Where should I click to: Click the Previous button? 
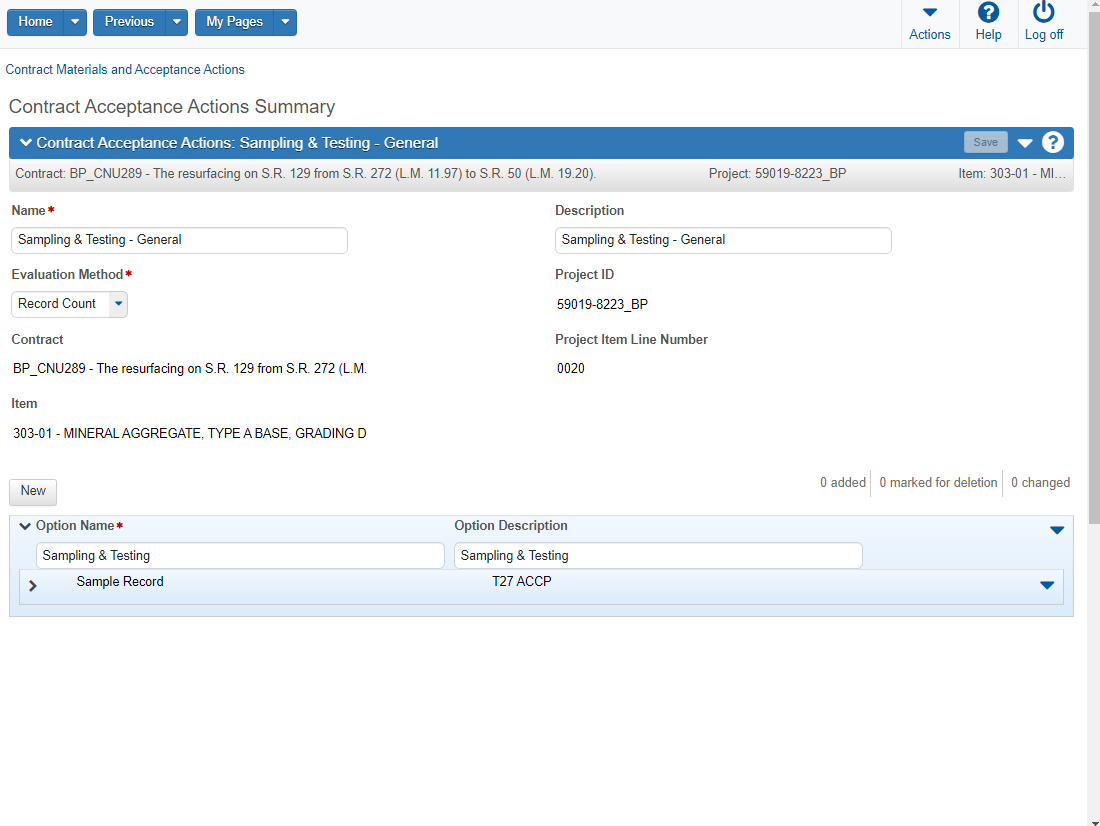click(129, 22)
